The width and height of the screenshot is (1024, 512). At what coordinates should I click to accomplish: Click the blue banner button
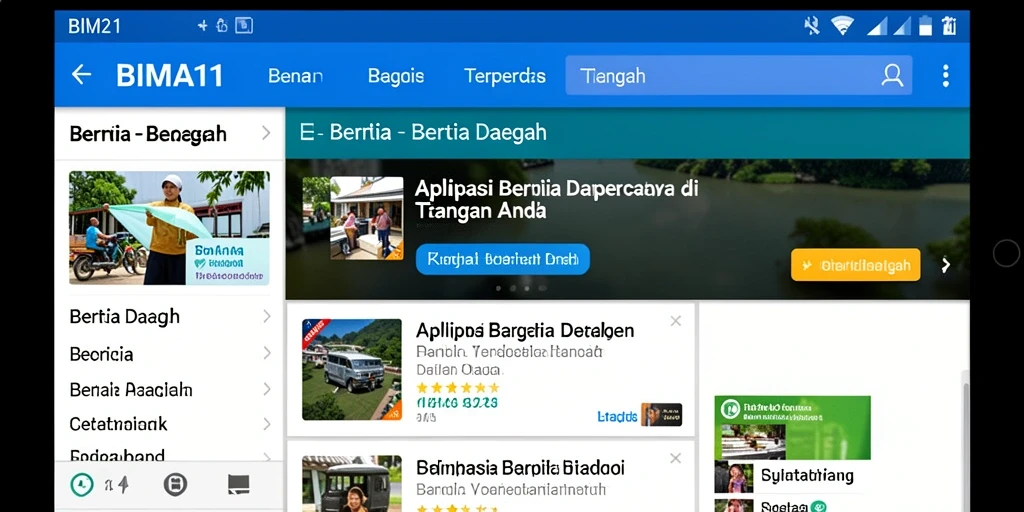(x=502, y=259)
